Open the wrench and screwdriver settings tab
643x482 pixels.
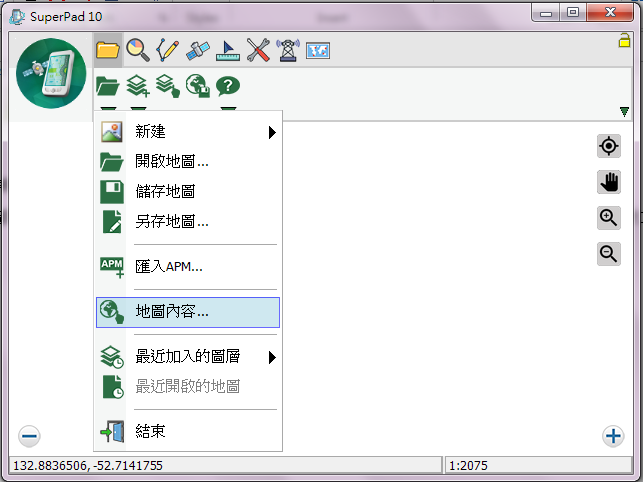pos(258,50)
